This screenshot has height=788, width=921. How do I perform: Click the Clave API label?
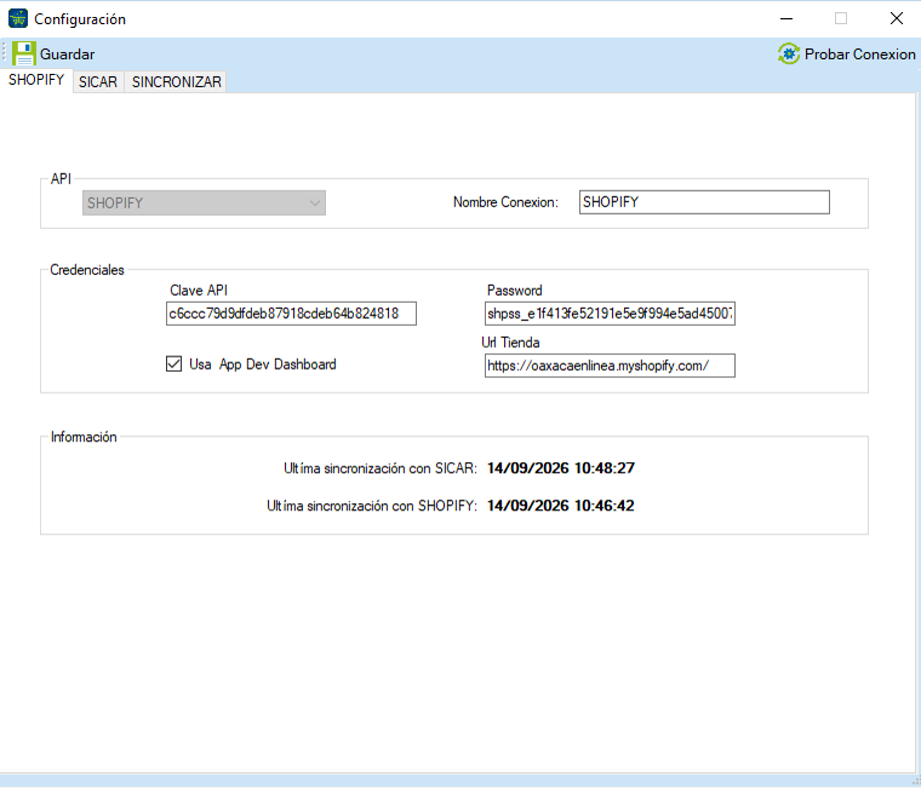(x=199, y=290)
